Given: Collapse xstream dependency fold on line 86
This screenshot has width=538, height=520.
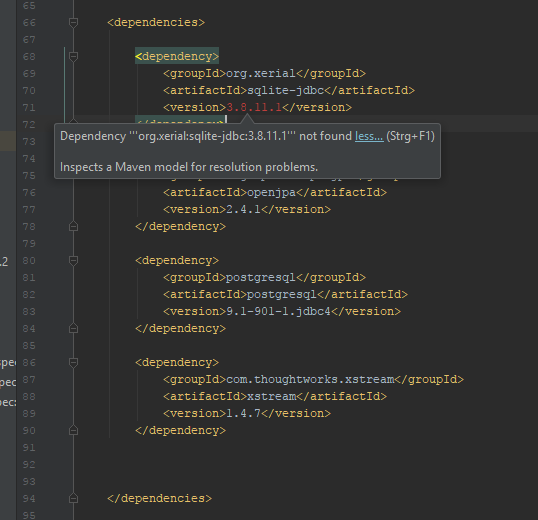Looking at the screenshot, I should click(73, 362).
